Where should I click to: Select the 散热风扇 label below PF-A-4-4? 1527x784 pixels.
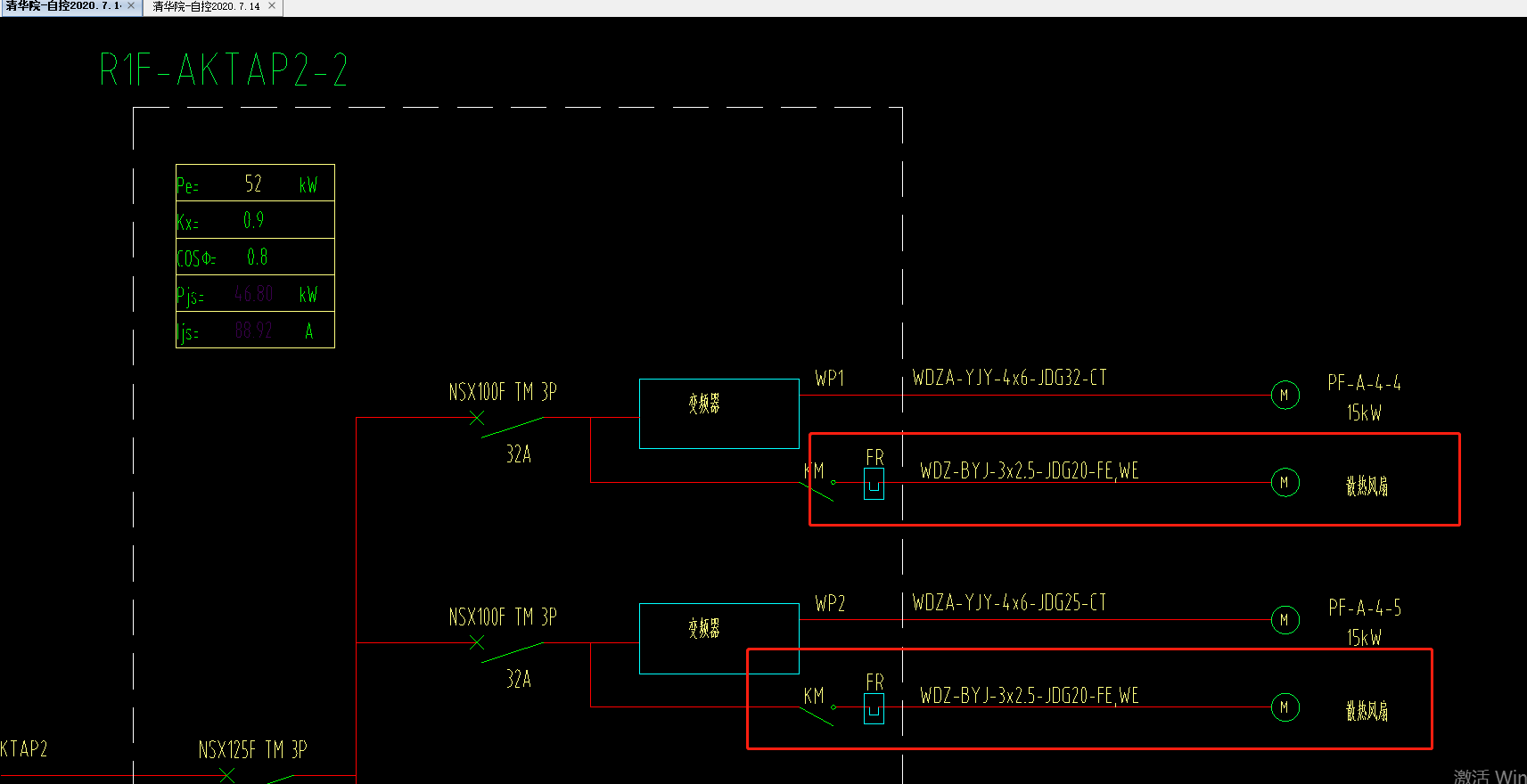coord(1367,486)
